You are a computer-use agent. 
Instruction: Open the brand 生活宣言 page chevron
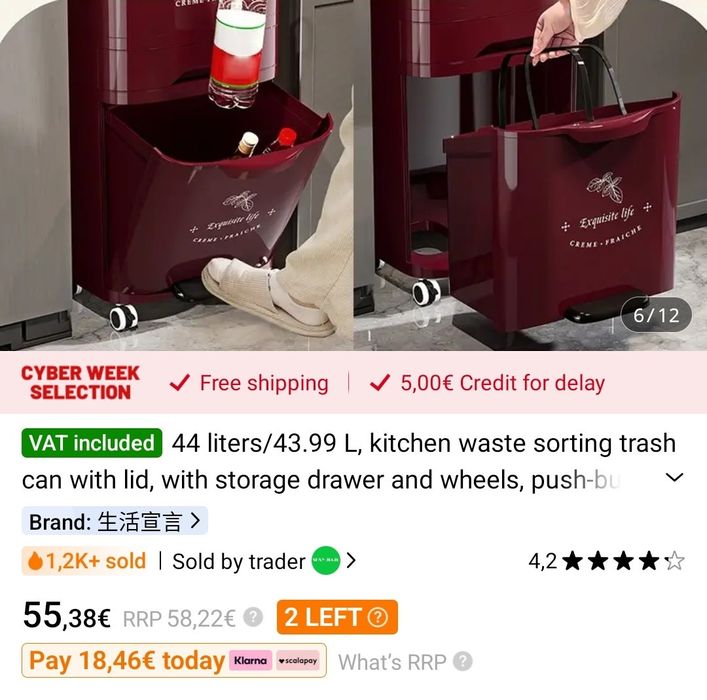pos(195,520)
